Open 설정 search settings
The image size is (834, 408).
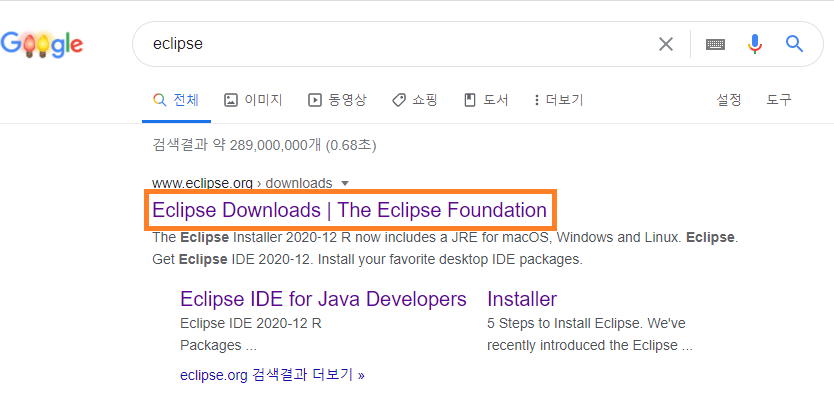(729, 99)
